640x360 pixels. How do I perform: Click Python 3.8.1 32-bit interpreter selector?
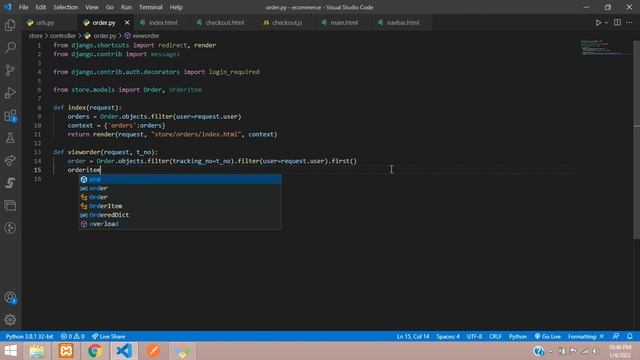29,336
